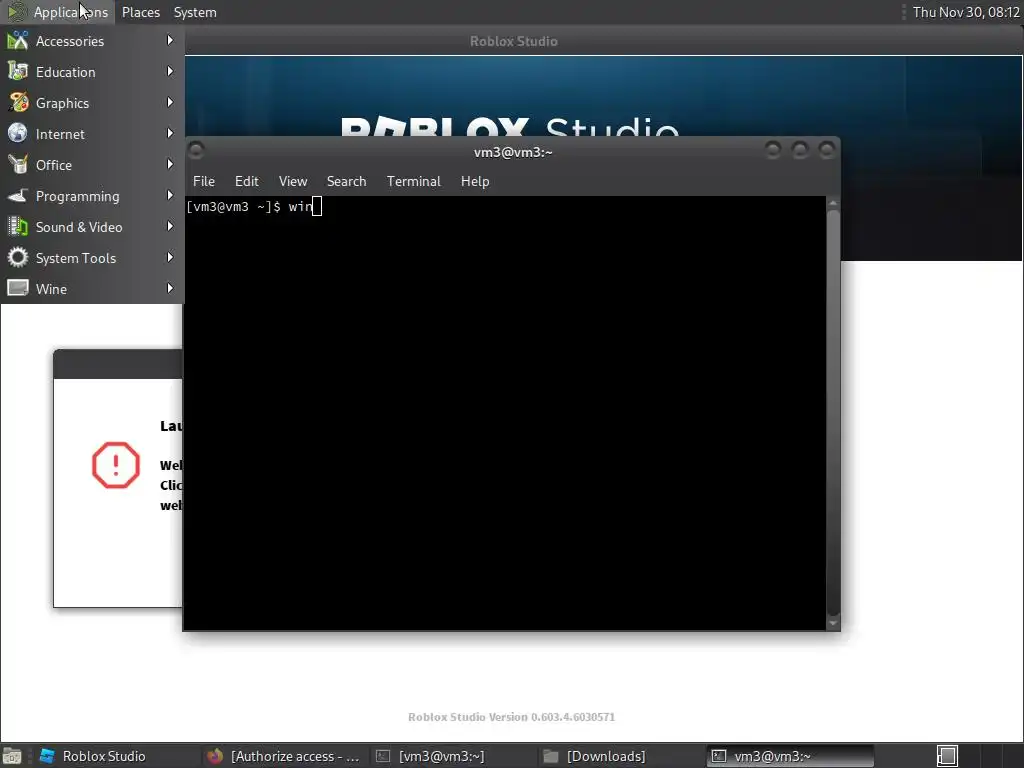Minimize the terminal window
Viewport: 1024px width, 768px height.
tap(773, 151)
